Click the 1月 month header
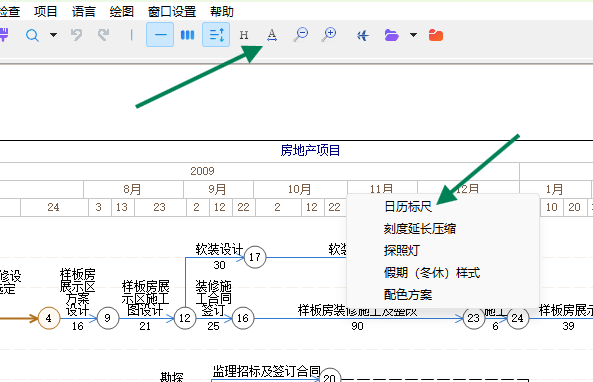Image resolution: width=593 pixels, height=382 pixels. (x=554, y=189)
